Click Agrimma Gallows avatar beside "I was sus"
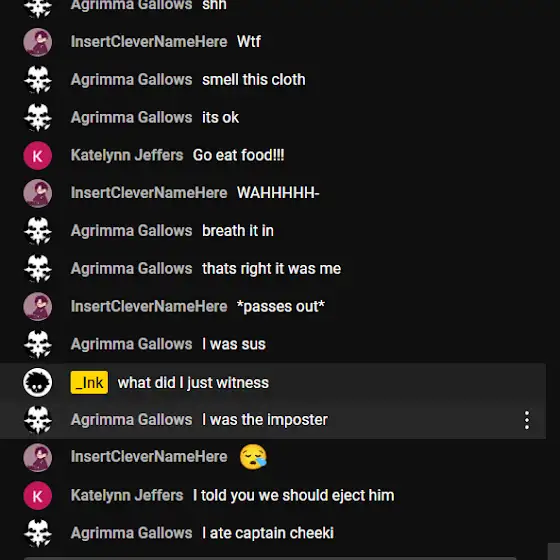Viewport: 560px width, 560px height. tap(38, 344)
